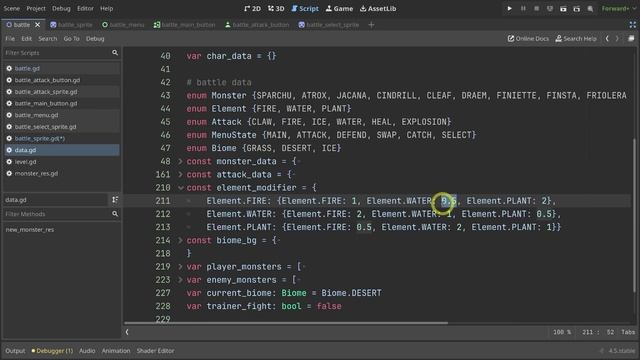Open the remote deploy icon
Image resolution: width=640 pixels, height=360 pixels.
(550, 8)
